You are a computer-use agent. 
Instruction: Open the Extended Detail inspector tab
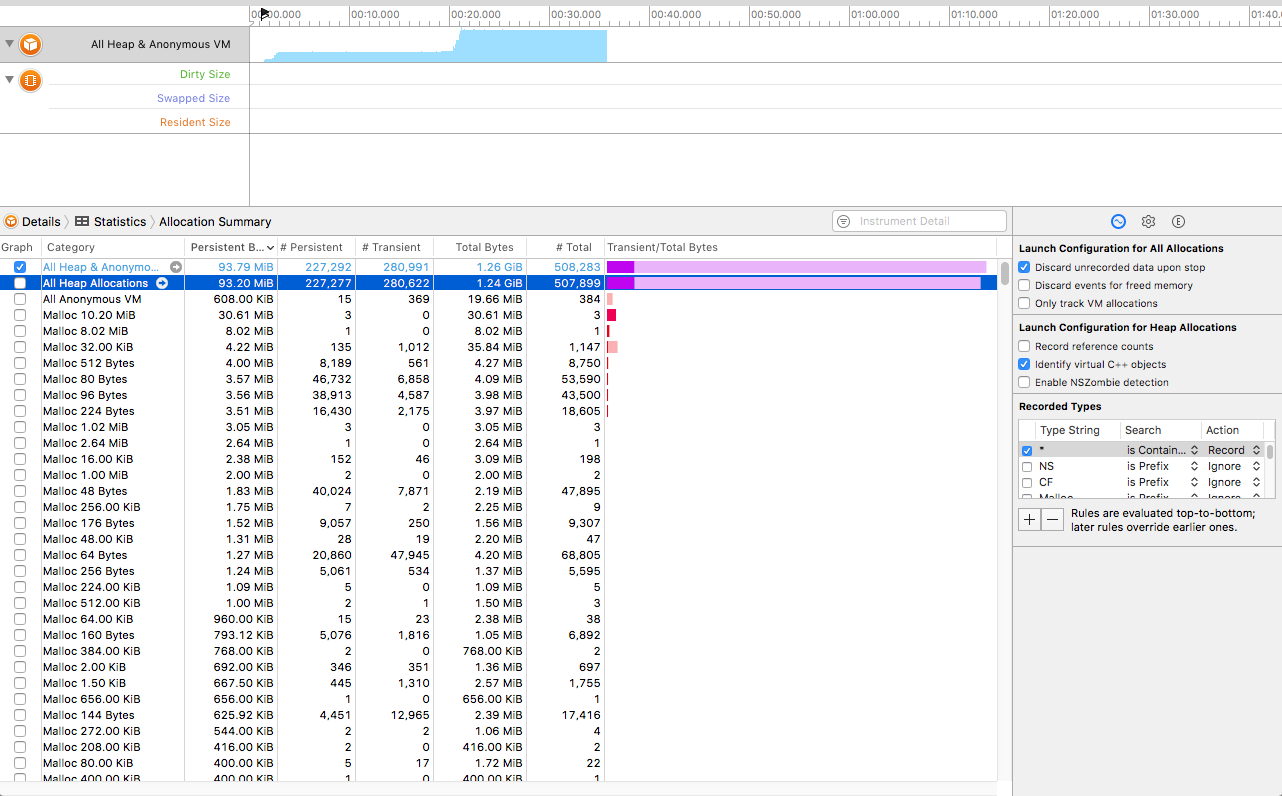1178,222
